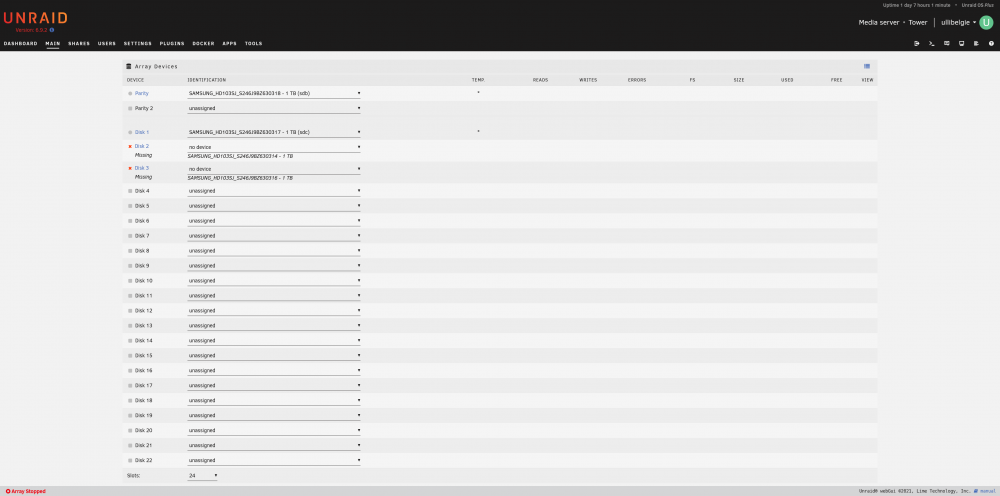Click the Disk 4 status square
1000x496 pixels.
tap(130, 191)
